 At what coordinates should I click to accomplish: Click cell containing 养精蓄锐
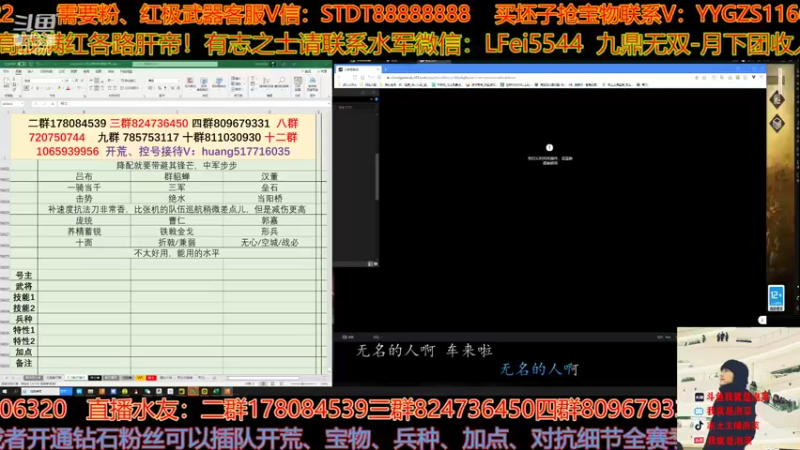[84, 231]
